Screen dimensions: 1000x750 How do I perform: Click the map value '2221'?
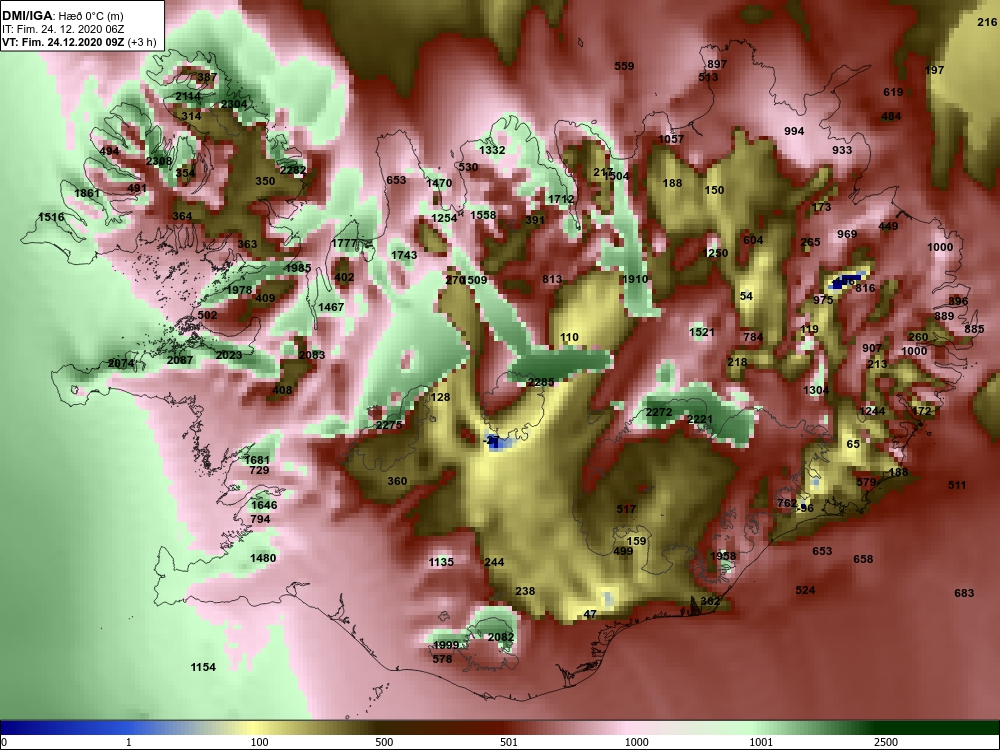point(700,419)
